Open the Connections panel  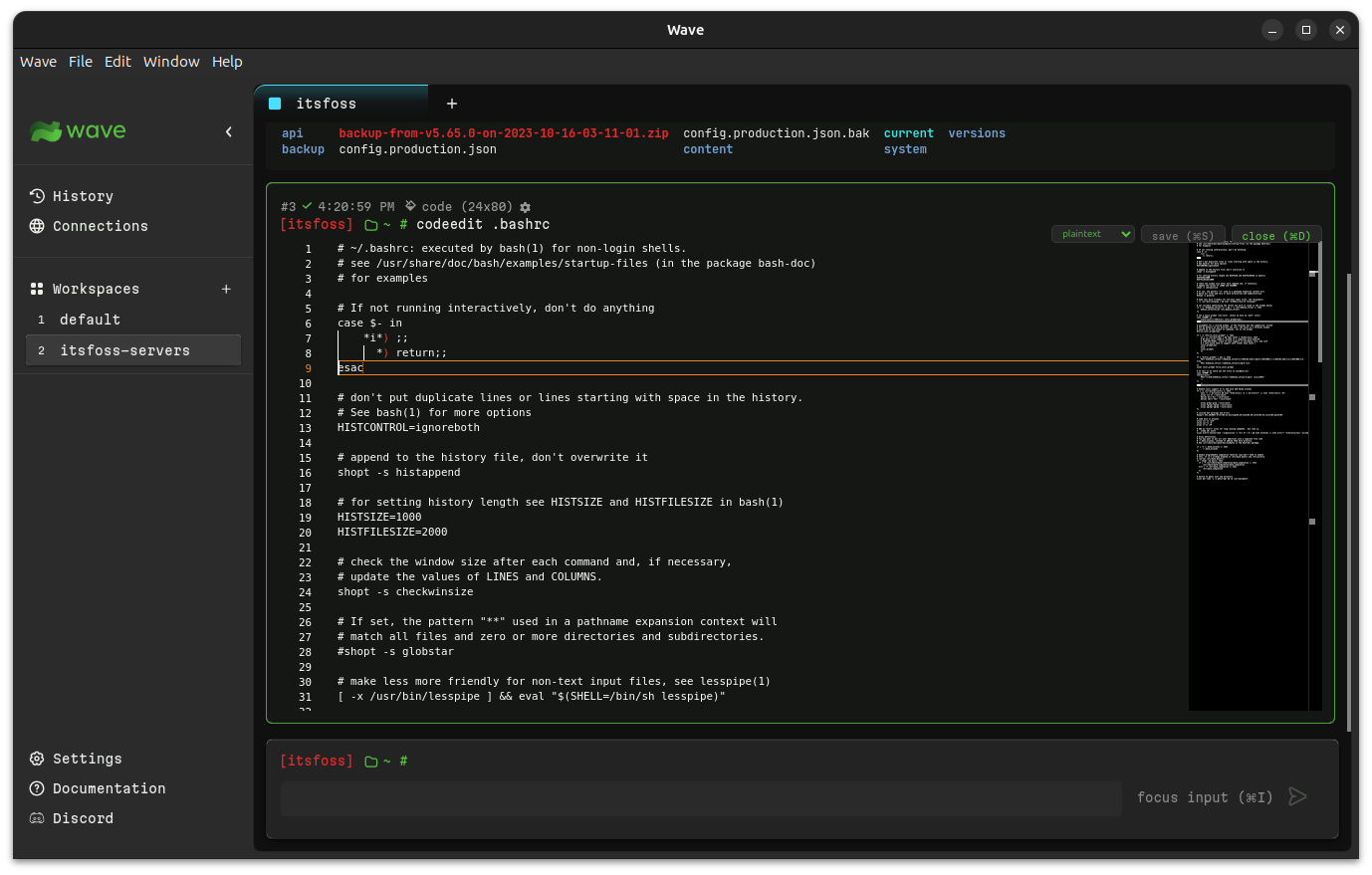click(88, 226)
